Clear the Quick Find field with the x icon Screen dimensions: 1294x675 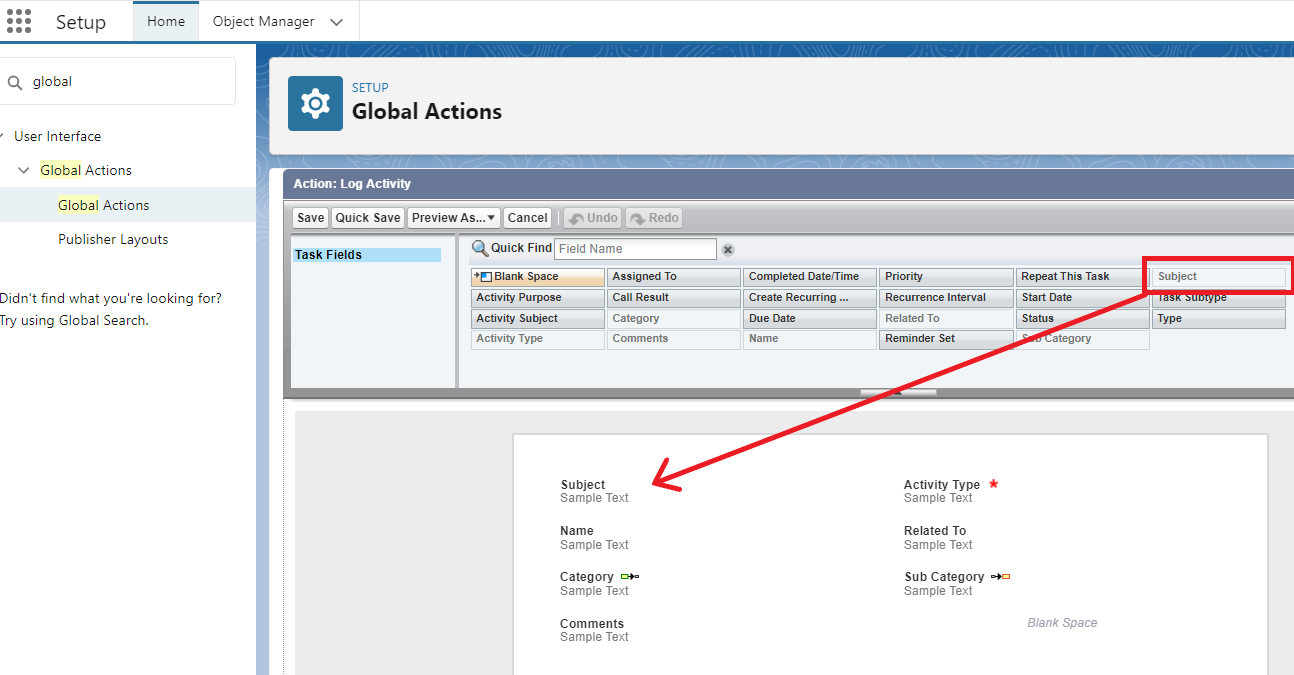click(728, 249)
